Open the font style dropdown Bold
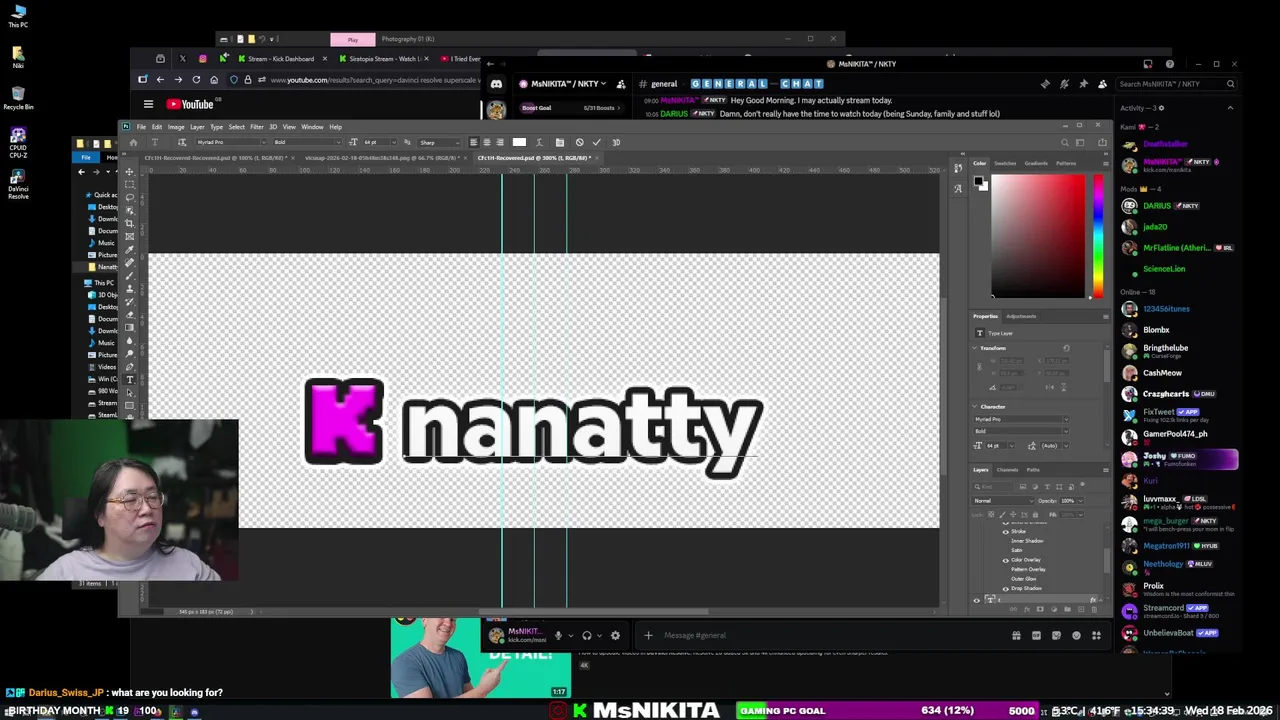Viewport: 1280px width, 720px height. pyautogui.click(x=308, y=142)
